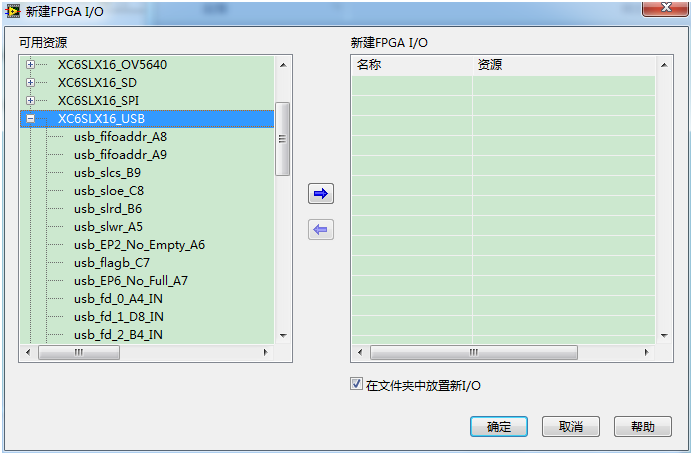Click left arrow of resource tree horizontal scrollbar

coord(28,352)
